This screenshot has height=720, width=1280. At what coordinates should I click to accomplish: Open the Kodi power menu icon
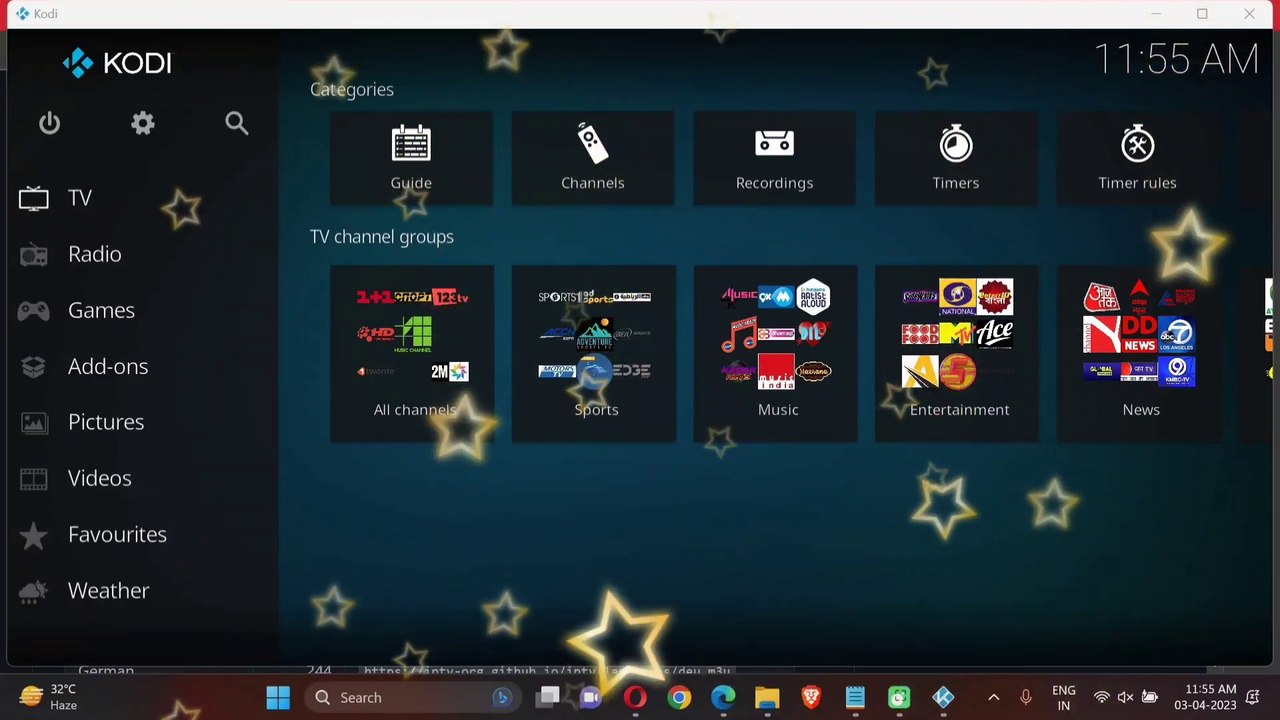49,123
